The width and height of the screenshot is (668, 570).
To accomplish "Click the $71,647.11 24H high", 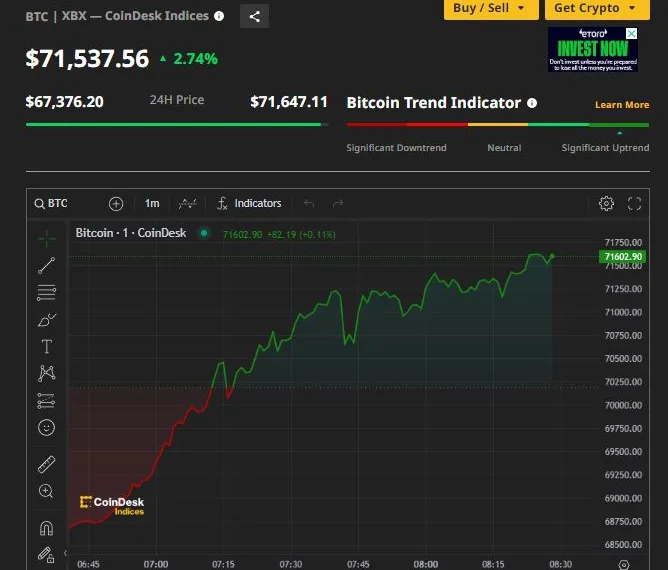I will point(289,102).
